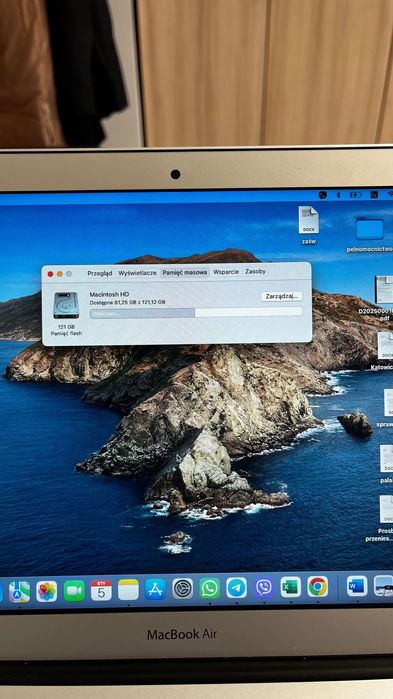The height and width of the screenshot is (699, 393).
Task: Open System Preferences from the Dock
Action: coord(183,589)
